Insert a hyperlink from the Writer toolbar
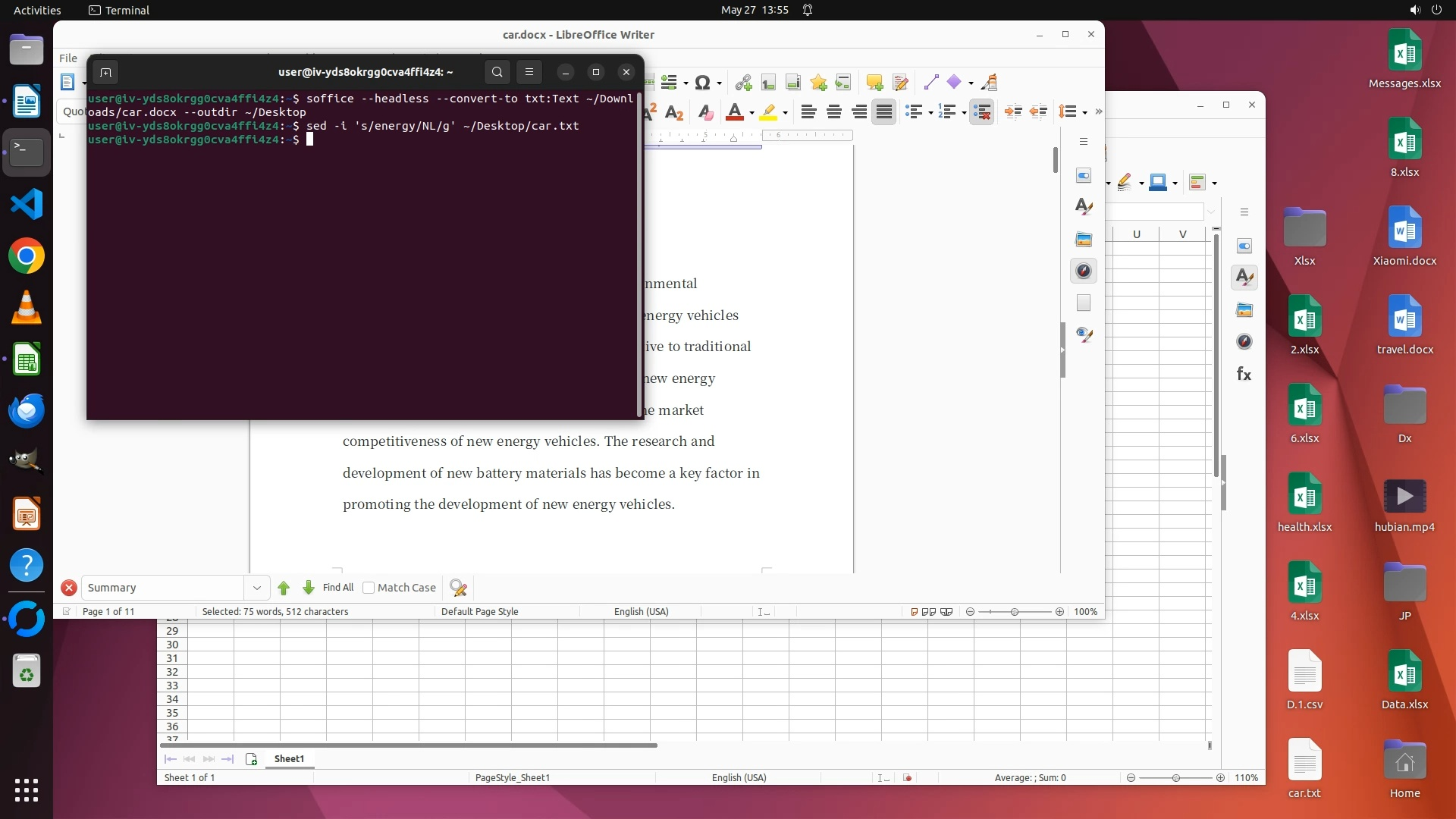Image resolution: width=1456 pixels, height=819 pixels. (x=743, y=83)
